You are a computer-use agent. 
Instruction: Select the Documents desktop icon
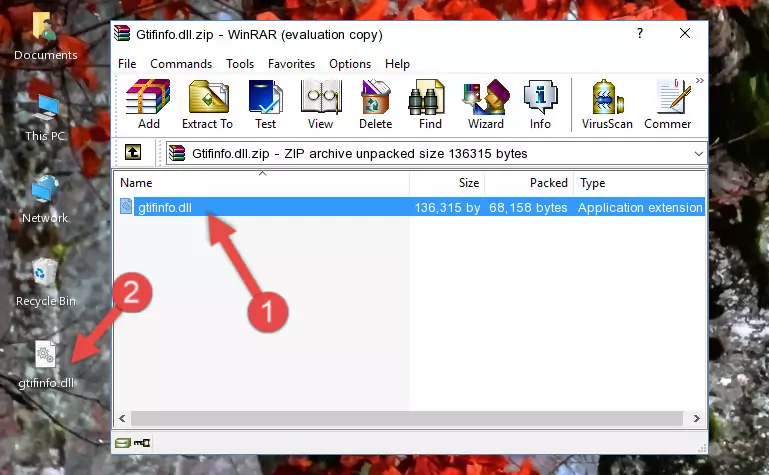(45, 37)
